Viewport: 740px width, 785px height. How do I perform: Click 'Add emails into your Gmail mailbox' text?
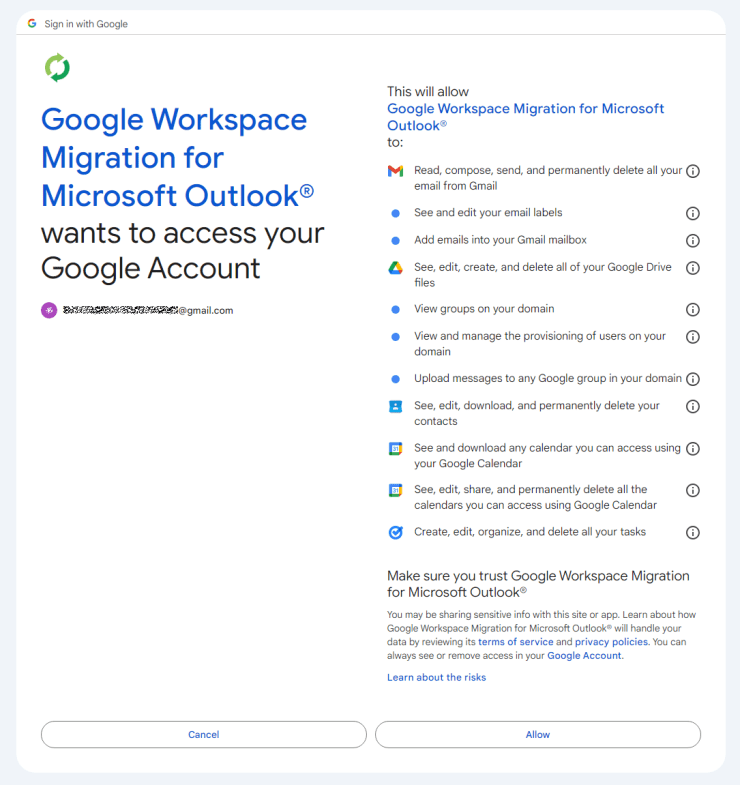tap(500, 240)
